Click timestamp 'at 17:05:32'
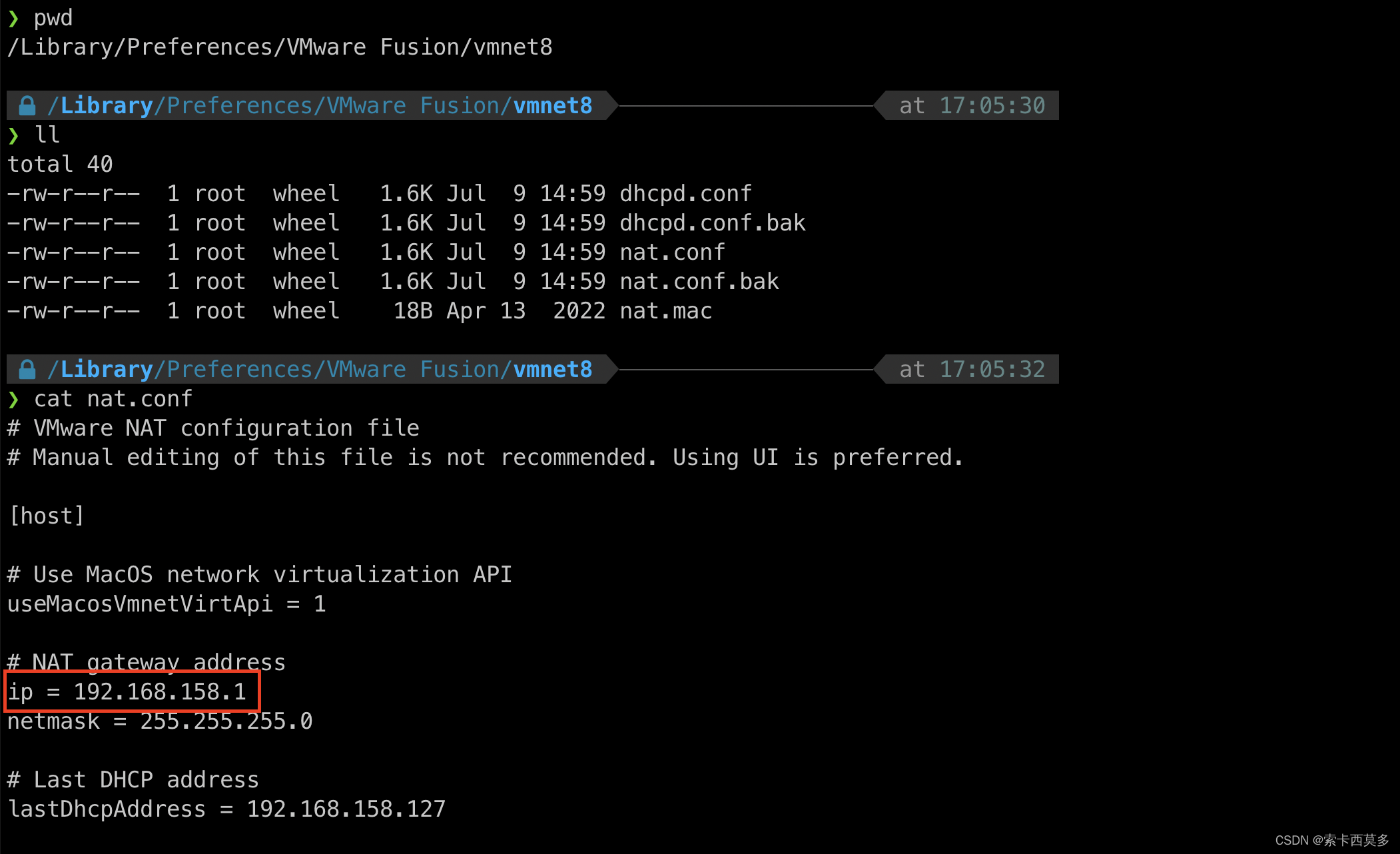The height and width of the screenshot is (854, 1400). (x=972, y=369)
